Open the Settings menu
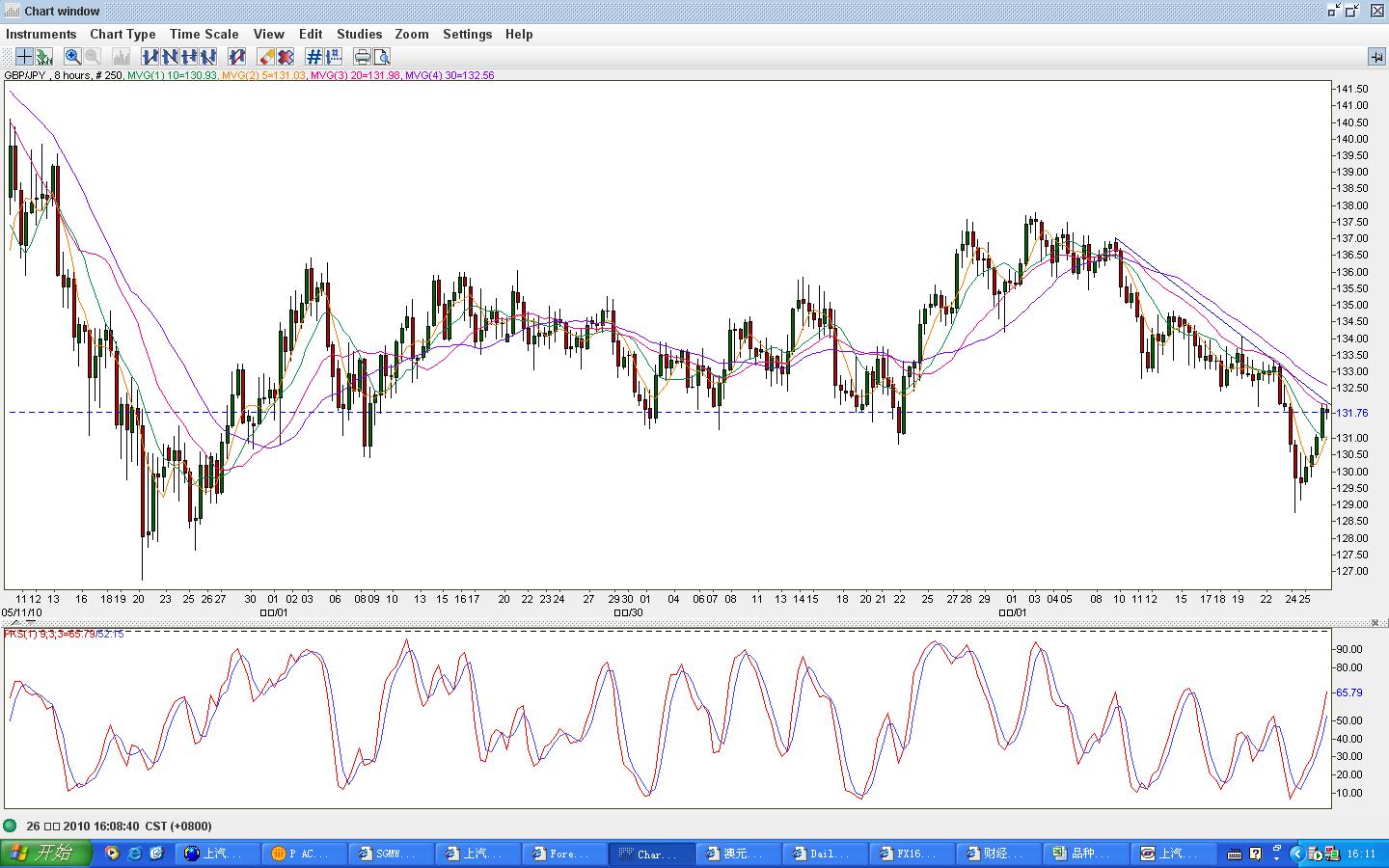Screen dimensions: 1389x868 coord(468,34)
